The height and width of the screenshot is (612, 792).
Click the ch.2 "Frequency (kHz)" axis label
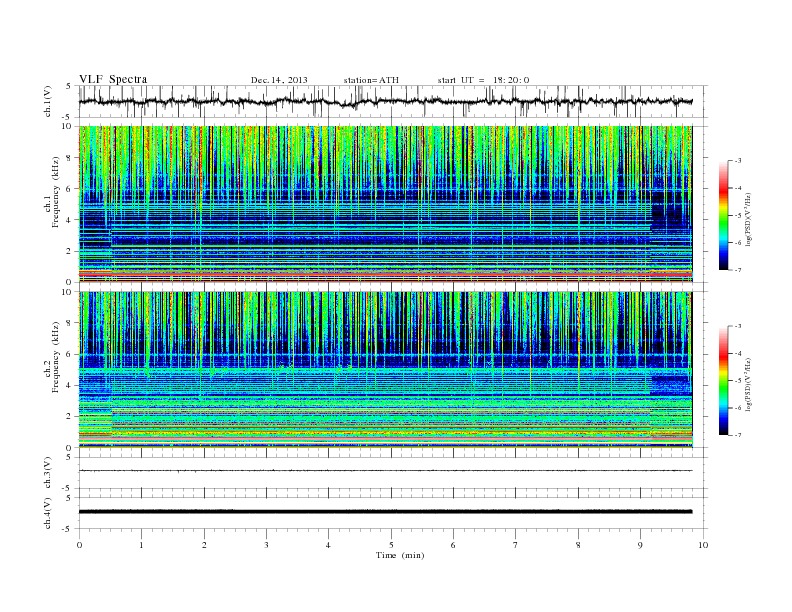(55, 358)
